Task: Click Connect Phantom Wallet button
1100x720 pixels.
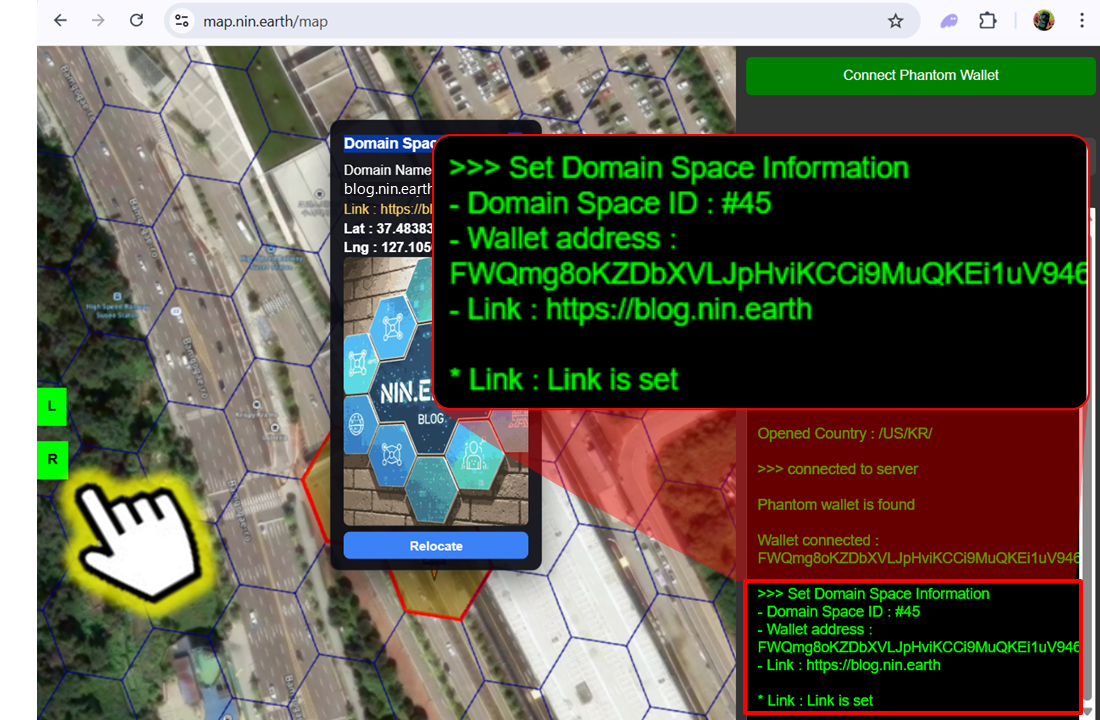Action: [x=920, y=75]
